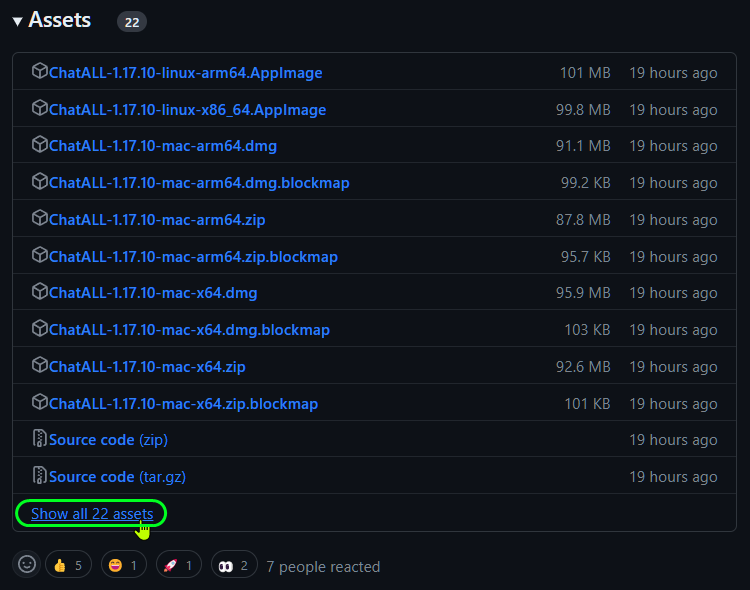Open ChatALL-1.17.10-mac-x64.zip.blockmap link
Image resolution: width=750 pixels, height=590 pixels.
tap(183, 404)
